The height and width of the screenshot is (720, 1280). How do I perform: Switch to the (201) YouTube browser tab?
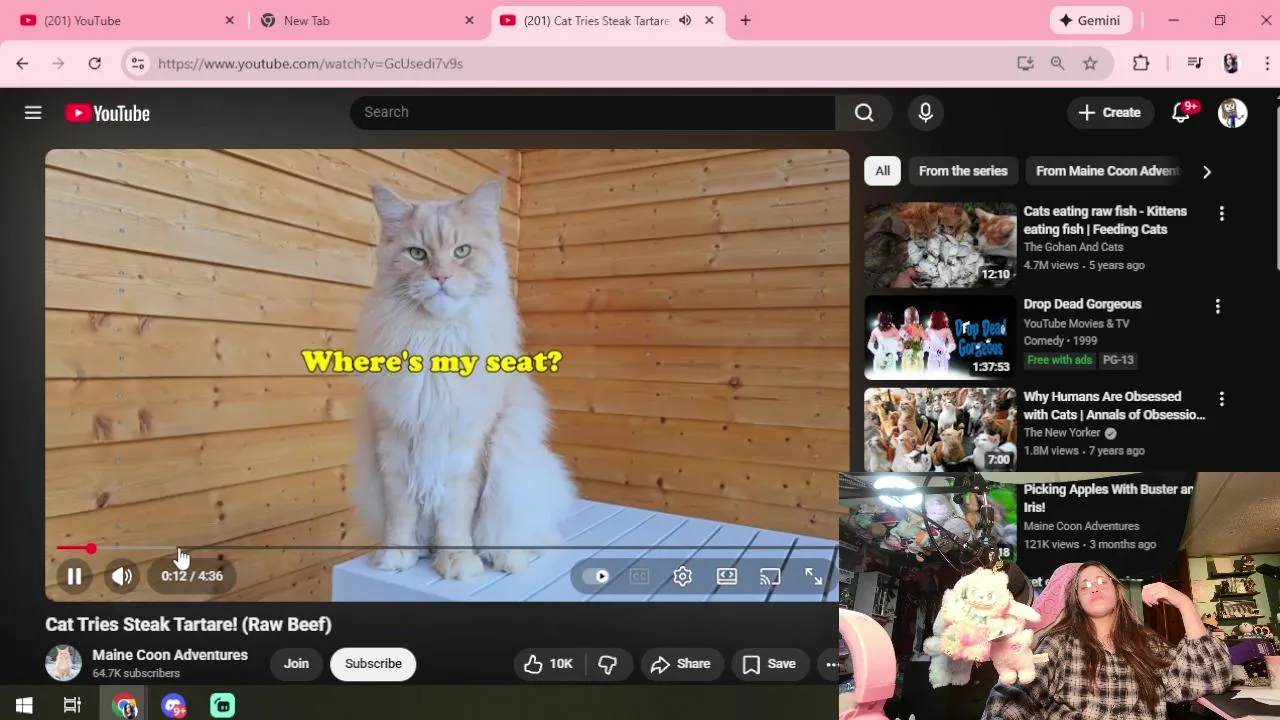pyautogui.click(x=125, y=21)
